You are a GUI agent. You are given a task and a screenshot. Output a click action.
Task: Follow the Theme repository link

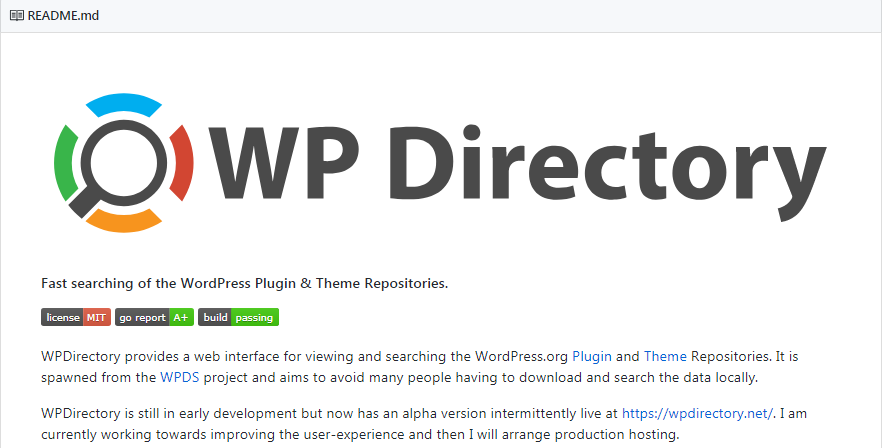click(x=665, y=357)
